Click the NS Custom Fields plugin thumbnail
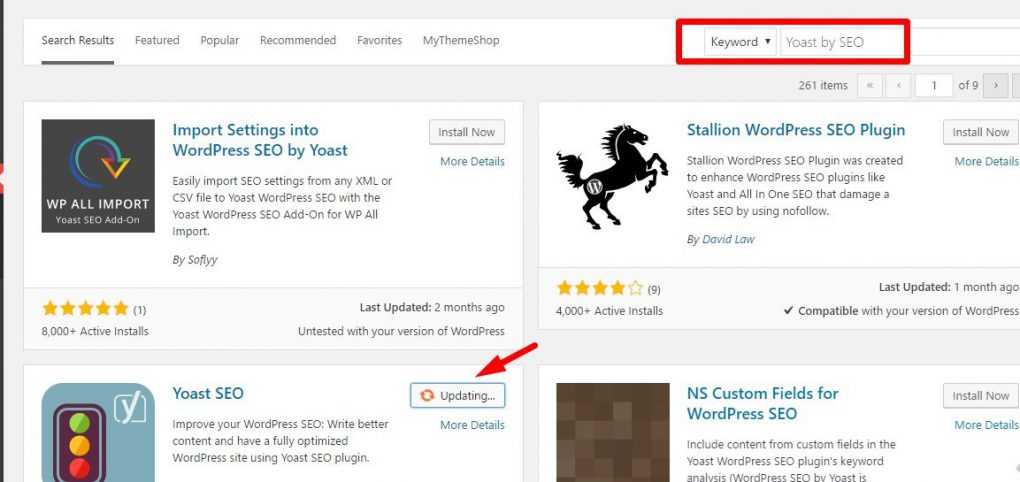Viewport: 1020px width, 482px height. (x=613, y=433)
